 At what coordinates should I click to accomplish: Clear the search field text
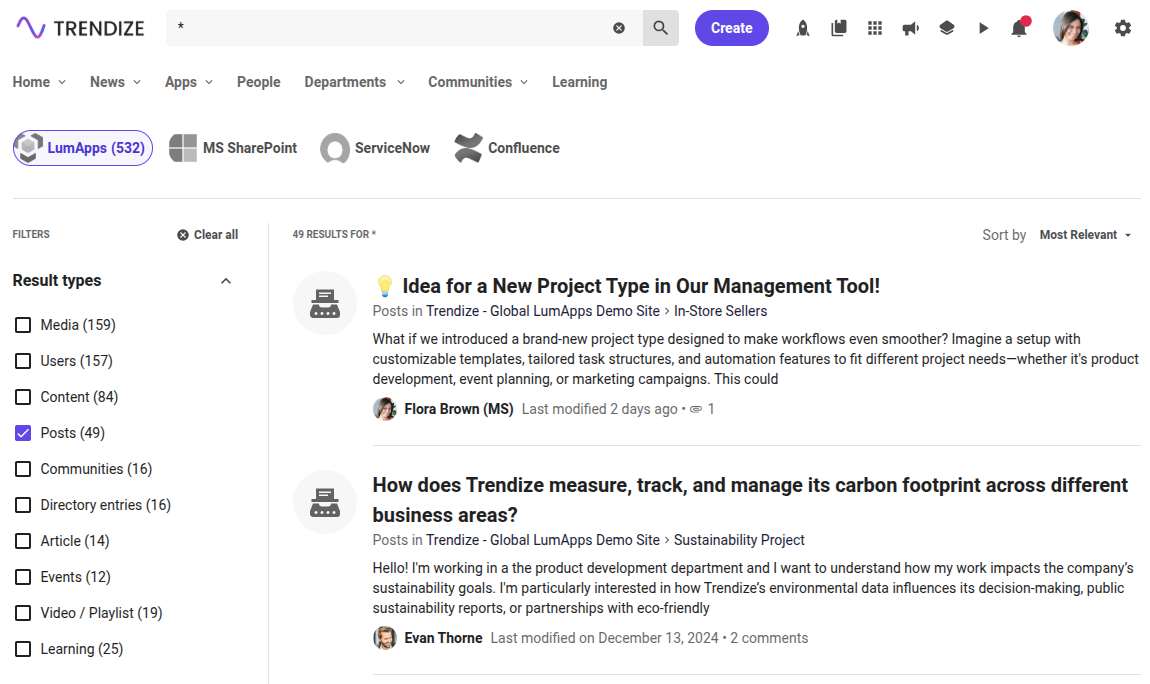coord(619,28)
